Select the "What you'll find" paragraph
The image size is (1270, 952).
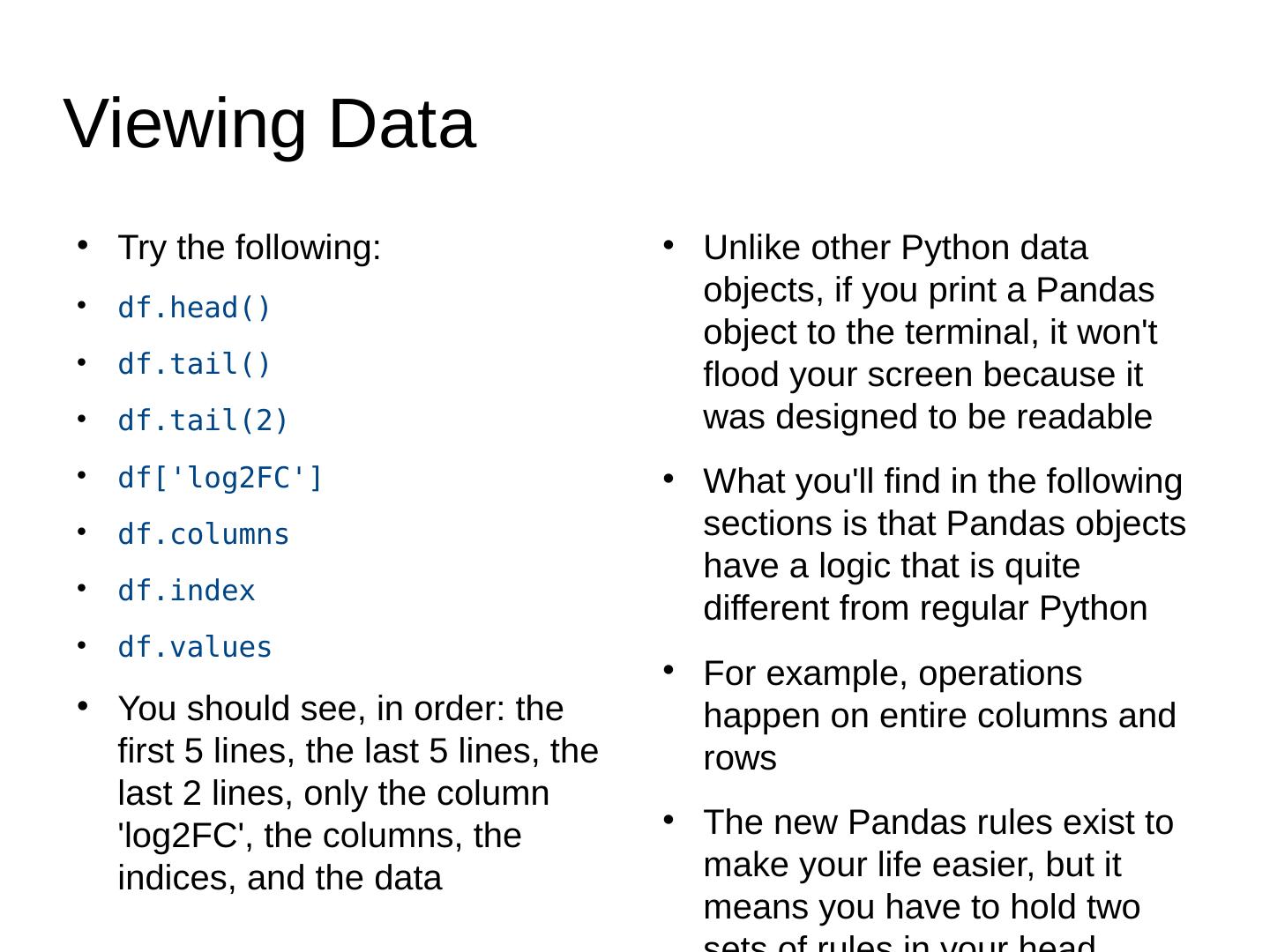pyautogui.click(x=944, y=545)
